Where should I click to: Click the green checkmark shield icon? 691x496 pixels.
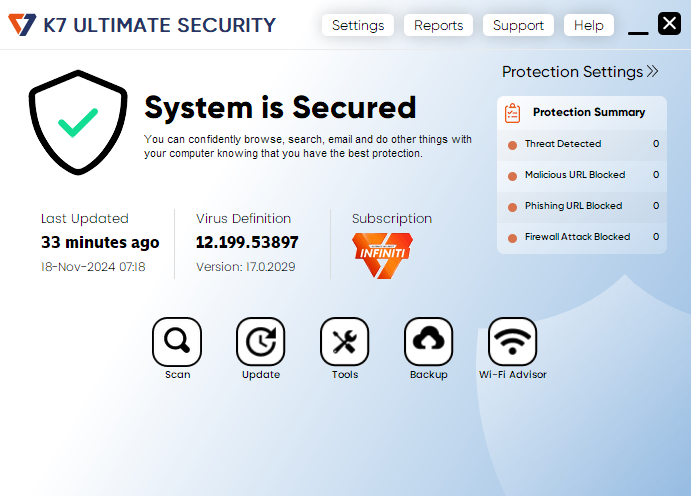78,122
